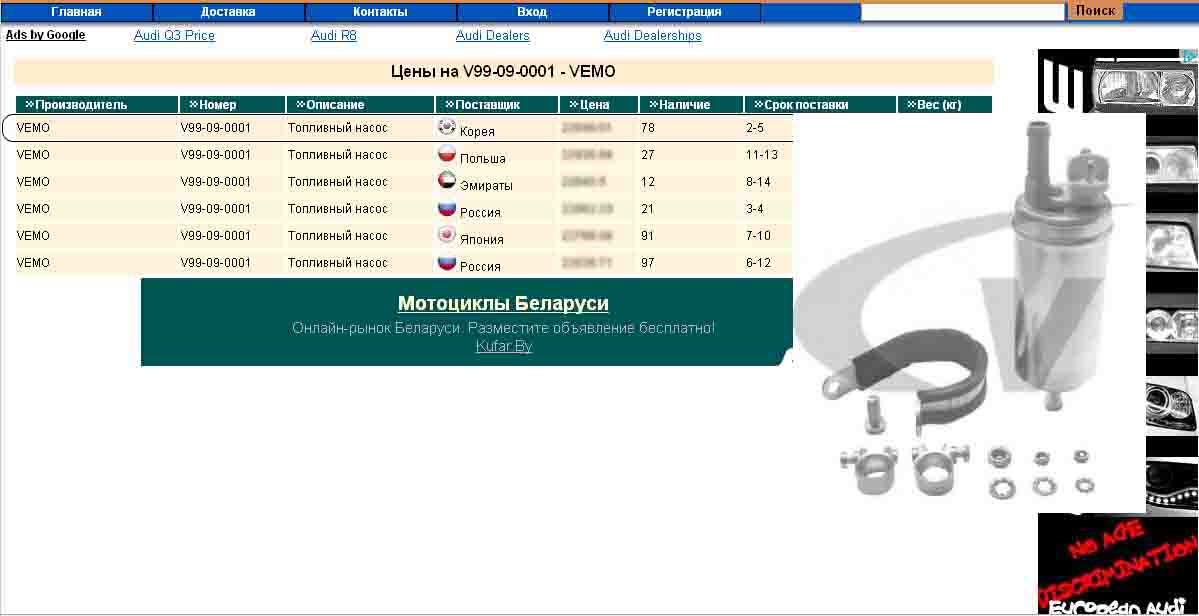Click the topmost headlight ad image

point(1117,81)
